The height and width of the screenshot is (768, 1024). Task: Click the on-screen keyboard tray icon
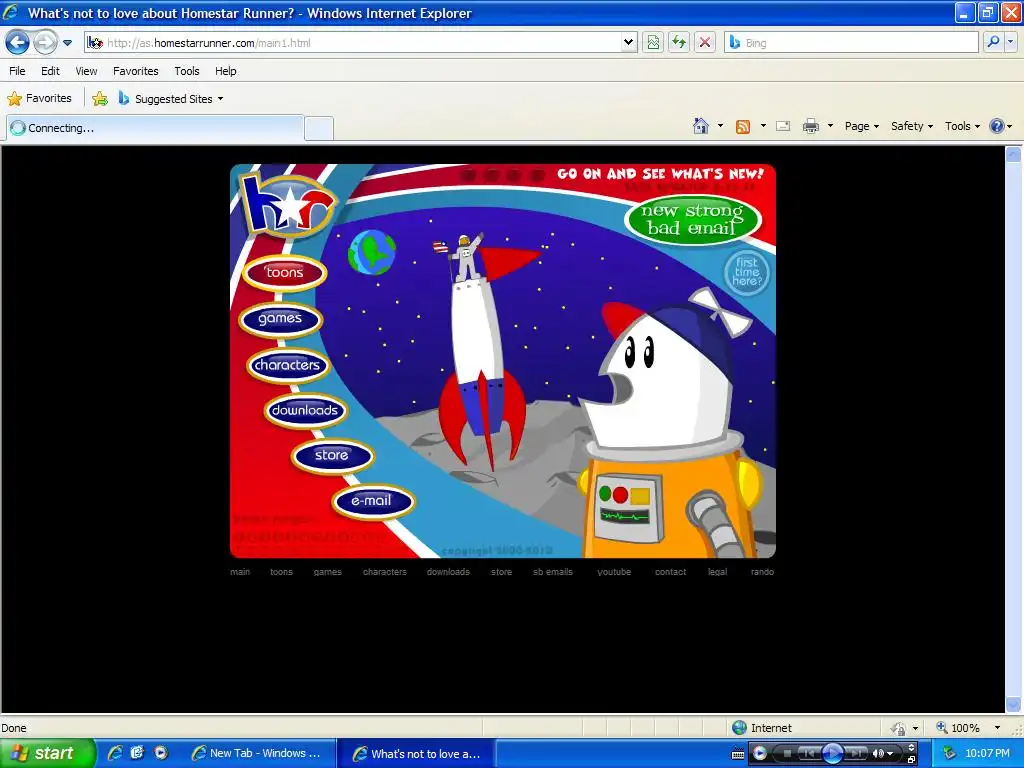[x=737, y=754]
